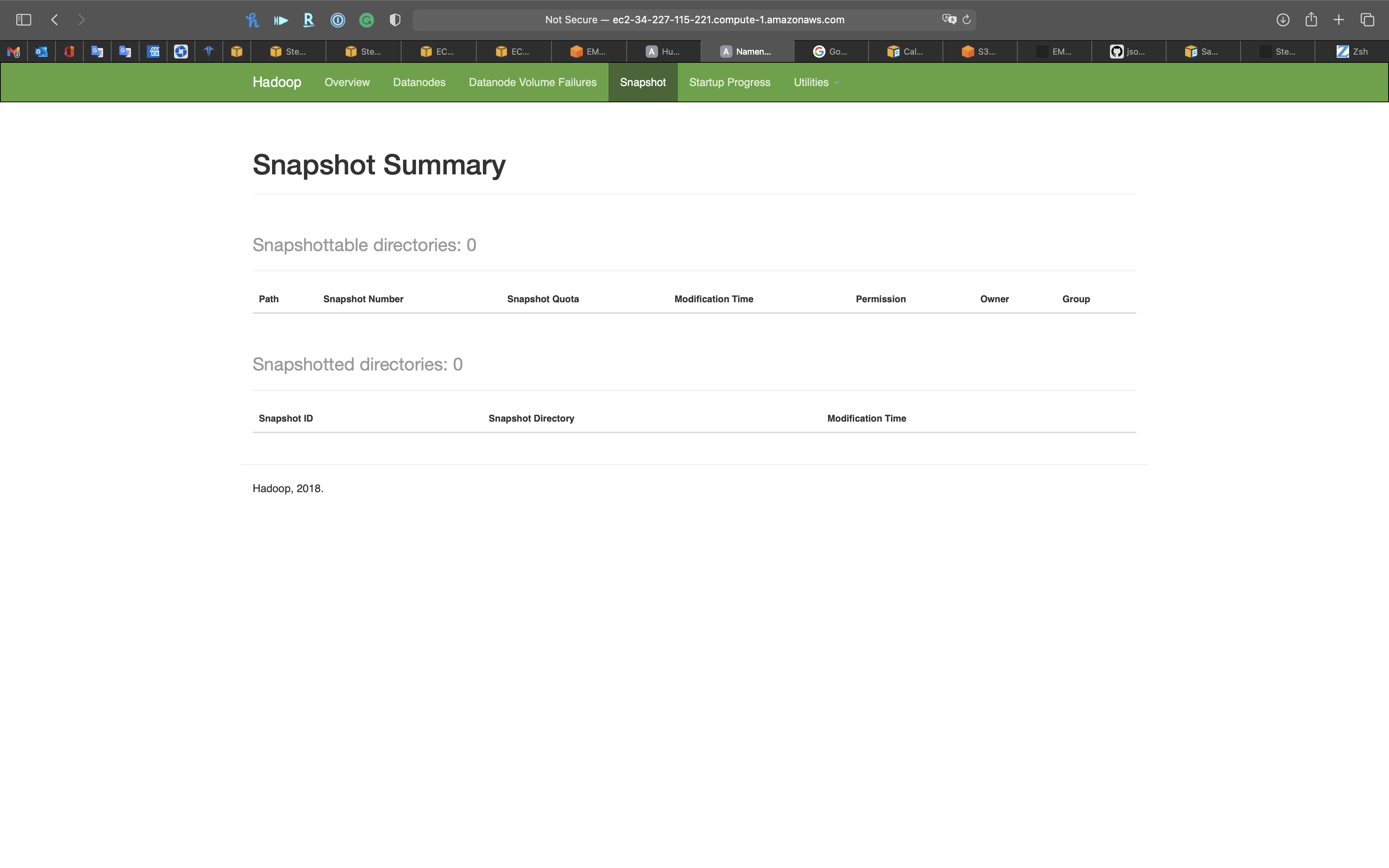Open the Honey extension
The image size is (1389, 868).
252,20
